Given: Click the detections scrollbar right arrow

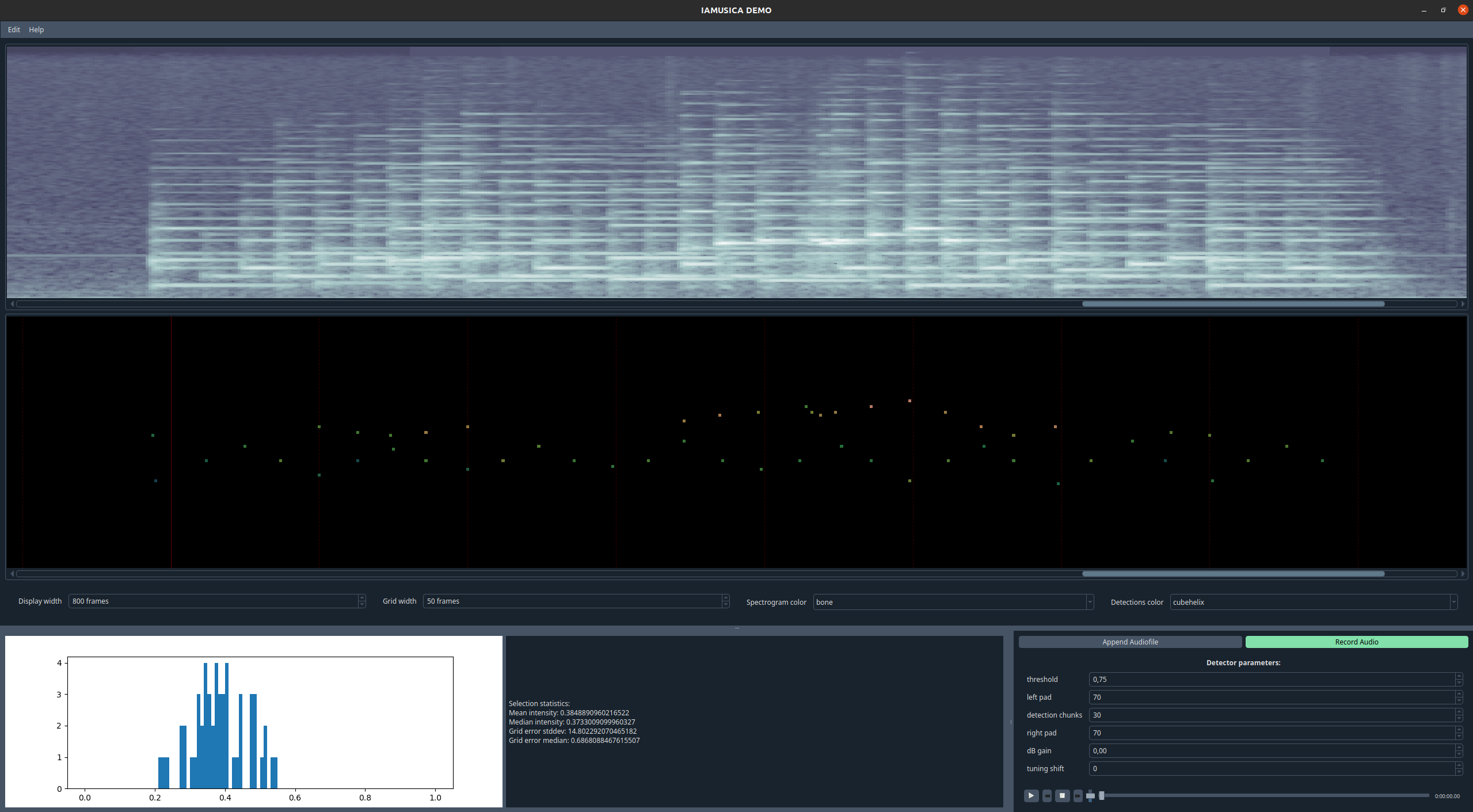Looking at the screenshot, I should (1463, 574).
